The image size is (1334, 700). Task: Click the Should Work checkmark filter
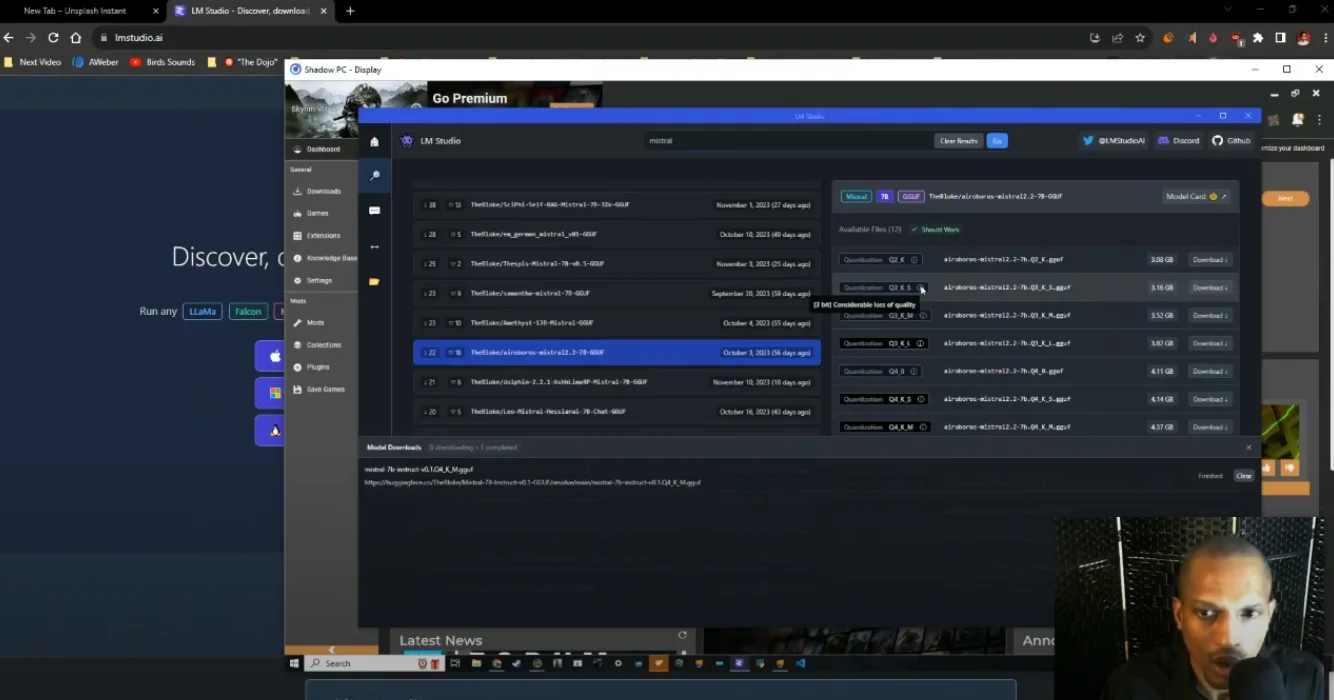[934, 229]
